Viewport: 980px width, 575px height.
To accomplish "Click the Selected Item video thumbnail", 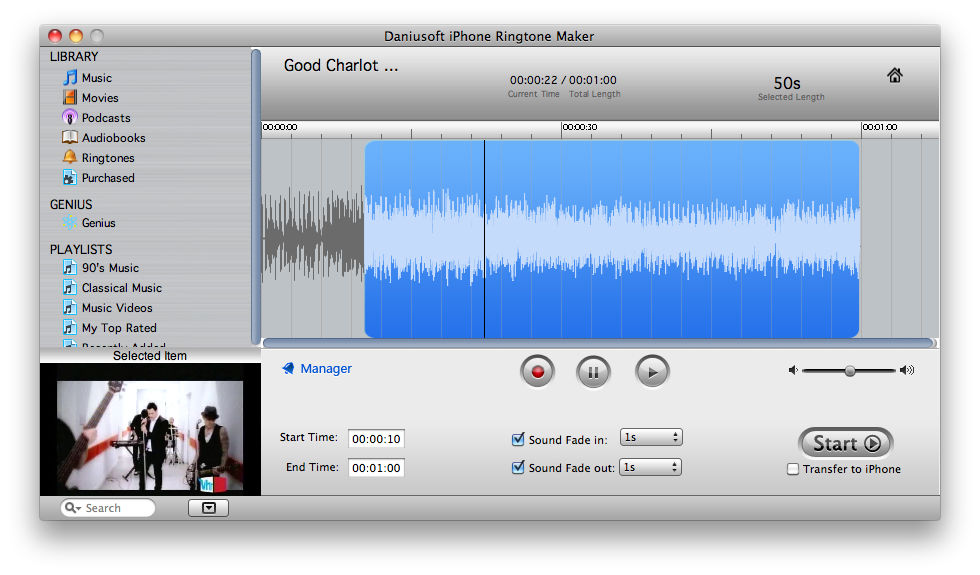I will 150,435.
